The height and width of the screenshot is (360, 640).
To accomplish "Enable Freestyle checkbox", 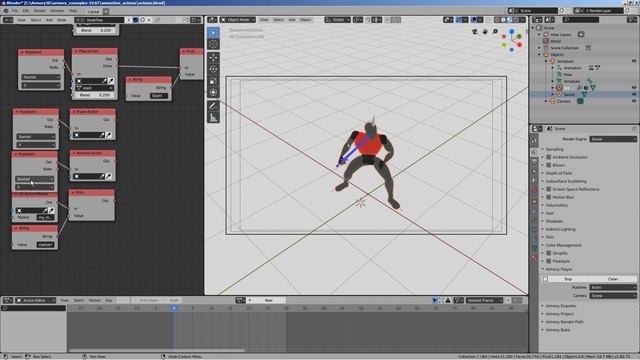I will [x=549, y=261].
